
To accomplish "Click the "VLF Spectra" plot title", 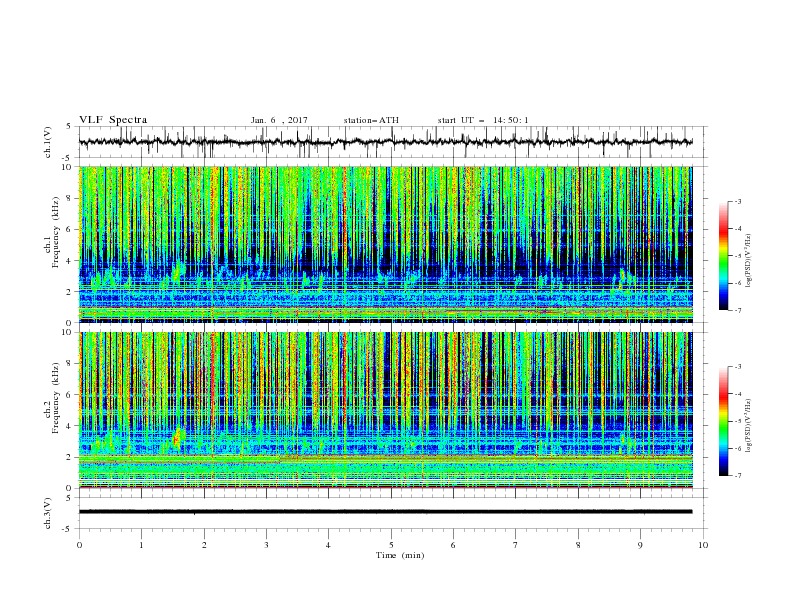I will tap(113, 120).
